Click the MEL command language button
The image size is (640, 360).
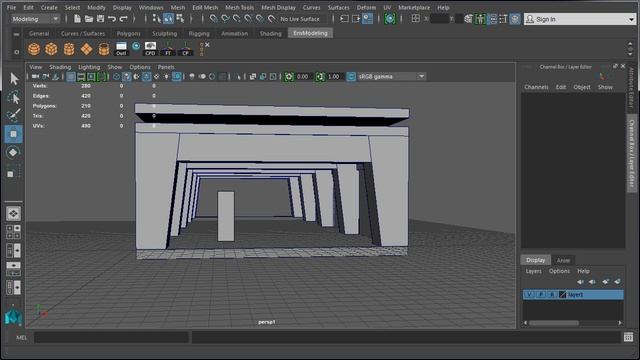[21, 337]
